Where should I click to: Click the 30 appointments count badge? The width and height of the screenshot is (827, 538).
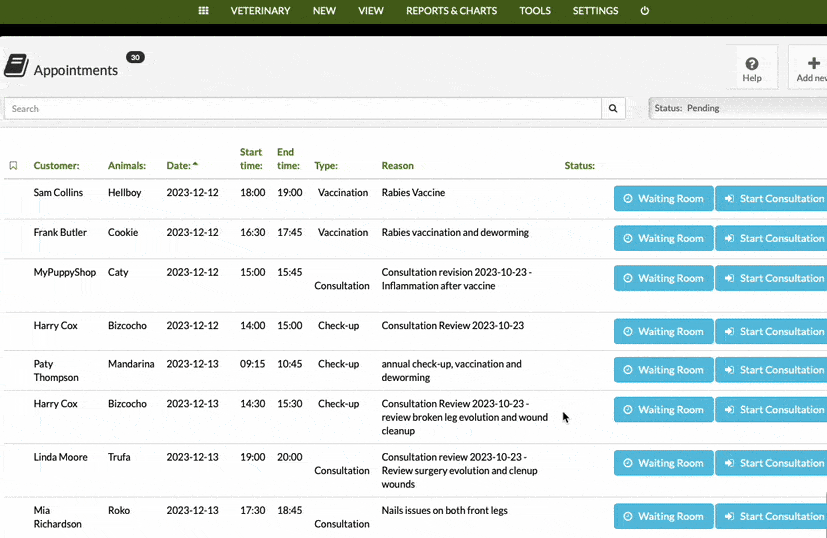pos(135,57)
